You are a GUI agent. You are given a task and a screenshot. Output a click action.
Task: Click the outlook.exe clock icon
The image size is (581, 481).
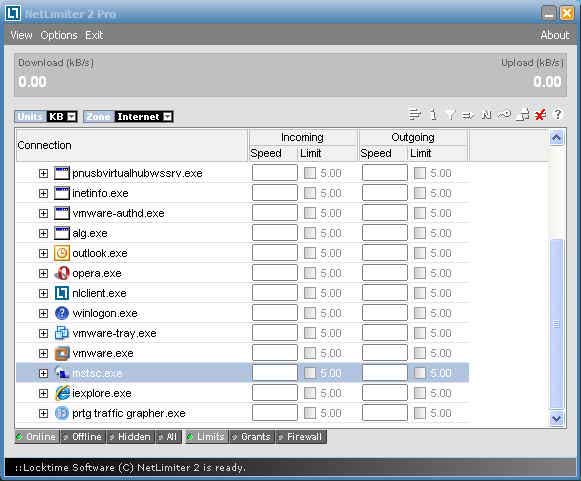point(62,253)
